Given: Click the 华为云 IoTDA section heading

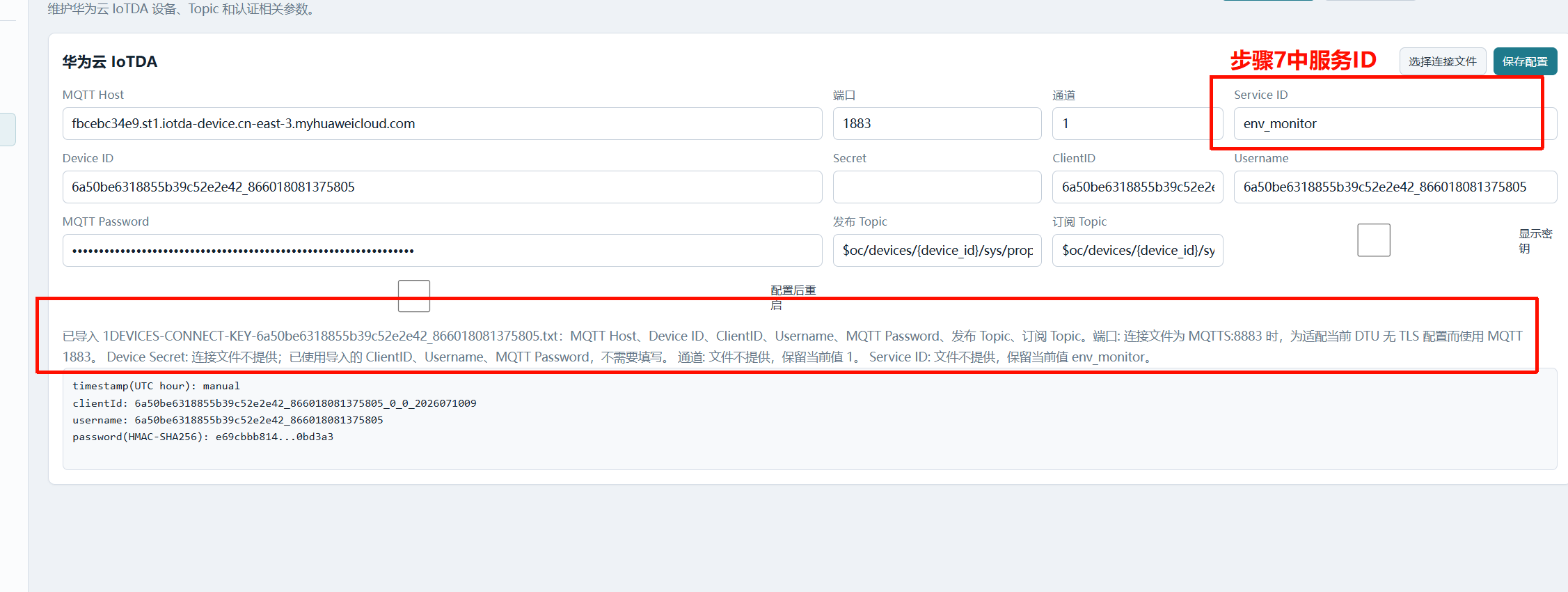Looking at the screenshot, I should coord(110,61).
